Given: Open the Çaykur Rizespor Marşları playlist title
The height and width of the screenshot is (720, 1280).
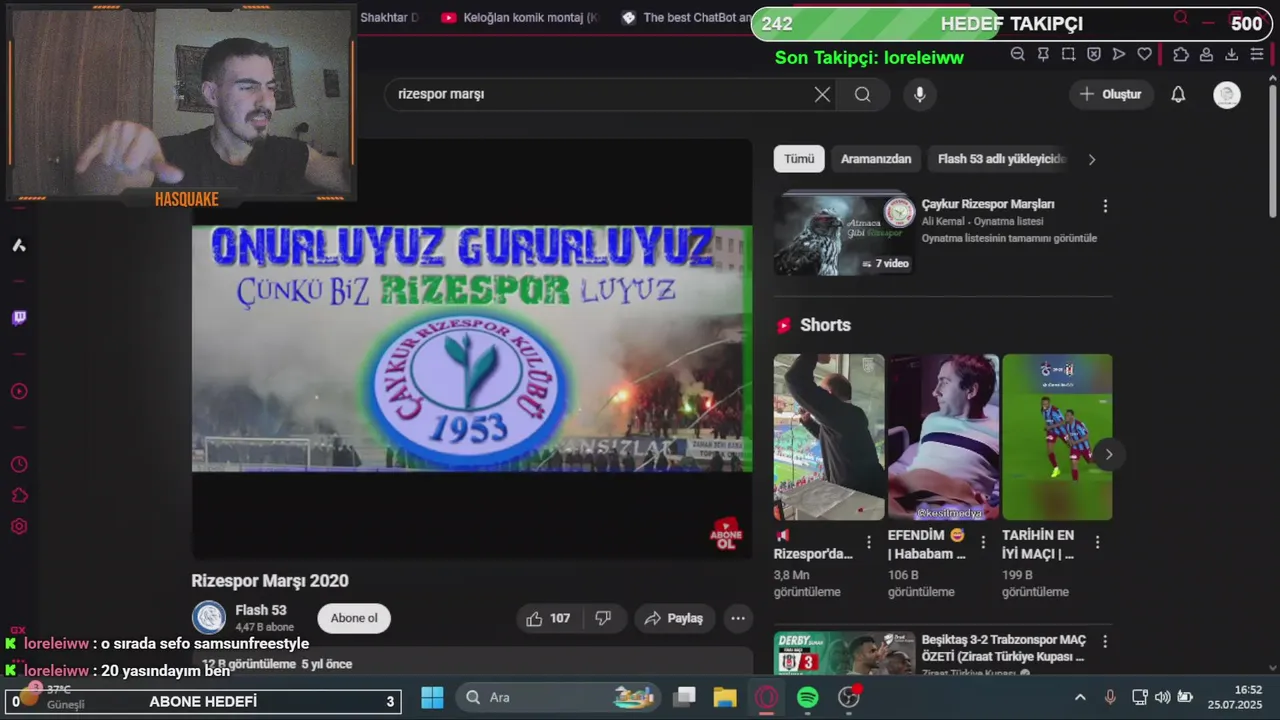Looking at the screenshot, I should coord(988,204).
